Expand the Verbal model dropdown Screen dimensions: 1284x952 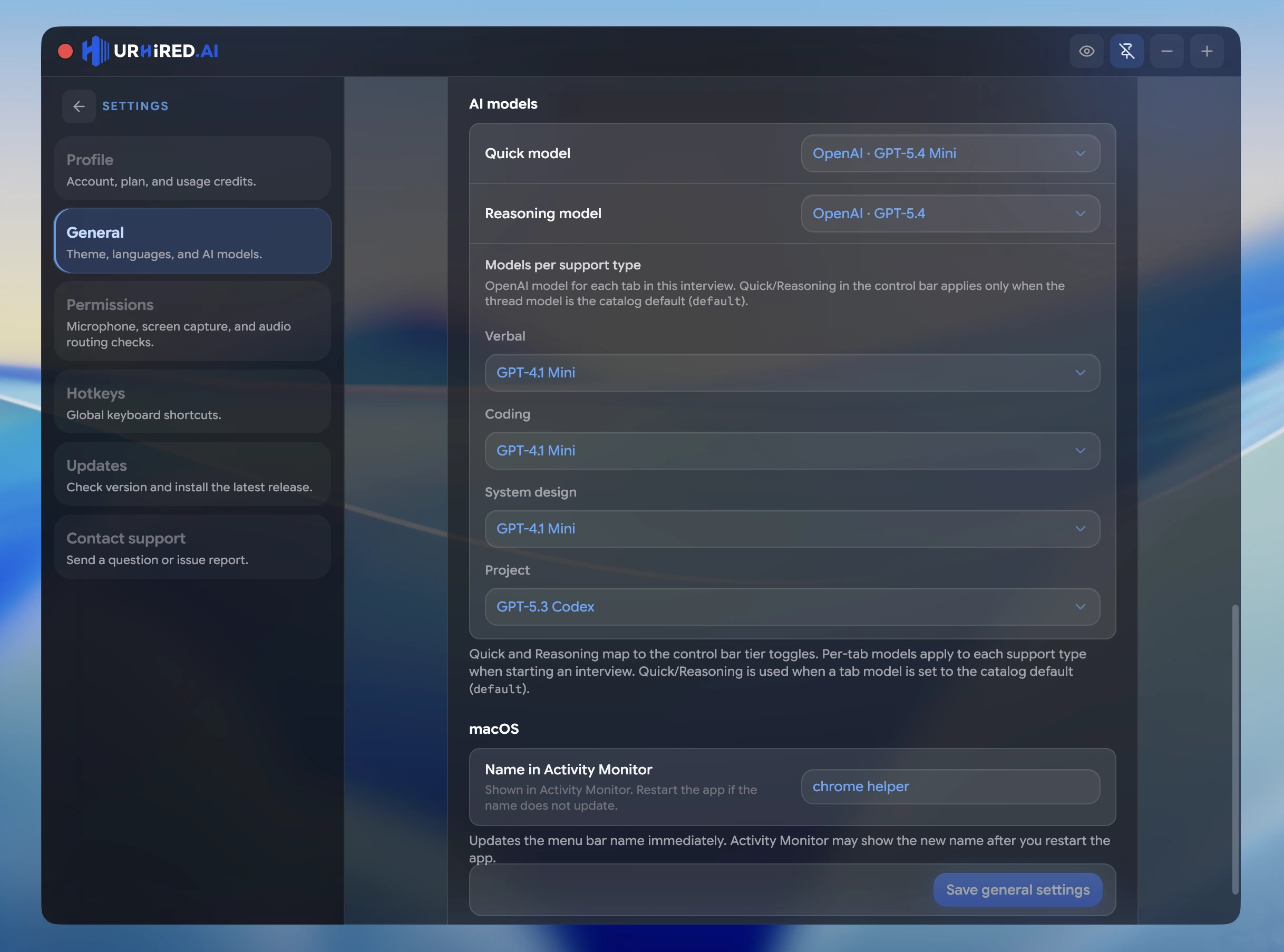click(x=792, y=372)
